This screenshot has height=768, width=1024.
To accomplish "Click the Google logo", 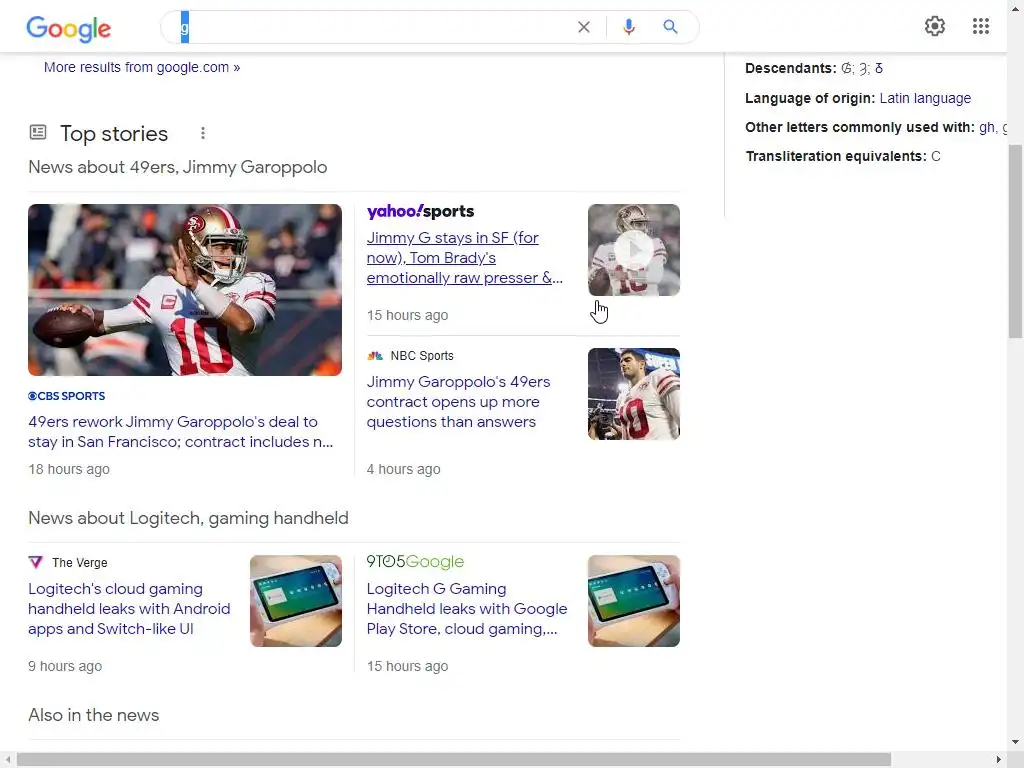I will [69, 28].
